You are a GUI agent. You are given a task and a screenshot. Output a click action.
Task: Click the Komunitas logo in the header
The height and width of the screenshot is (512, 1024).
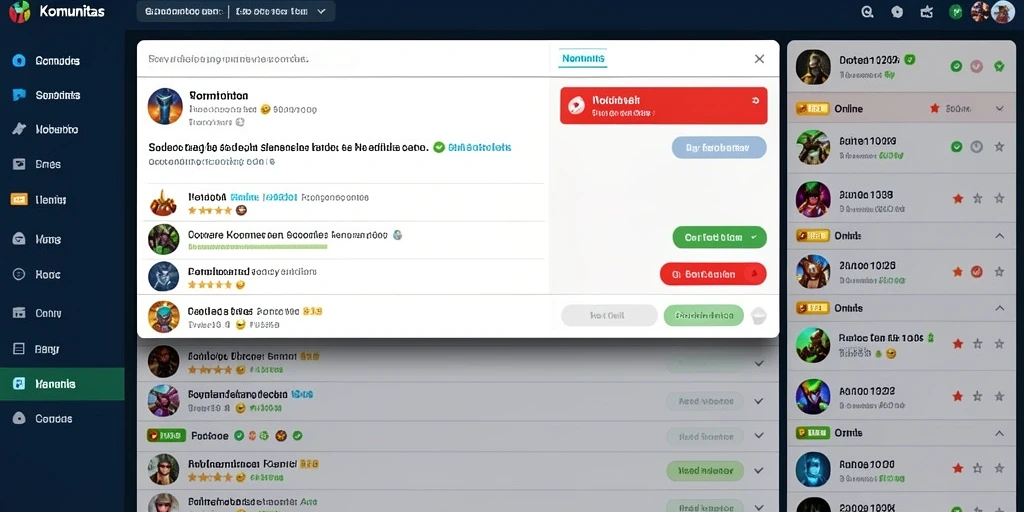point(20,11)
